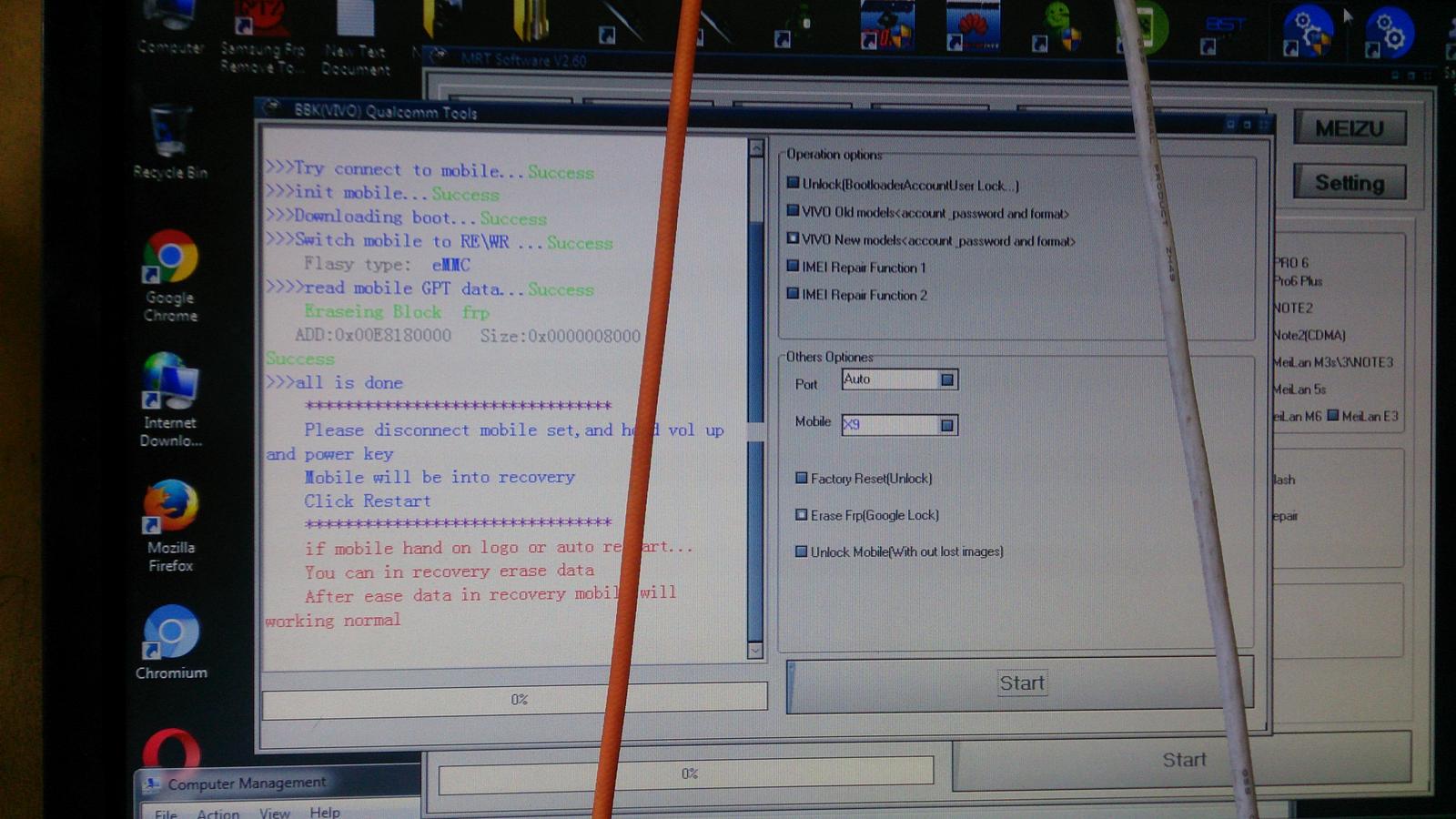This screenshot has width=1456, height=819.
Task: Open the Huawei tool desktop shortcut
Action: [973, 25]
